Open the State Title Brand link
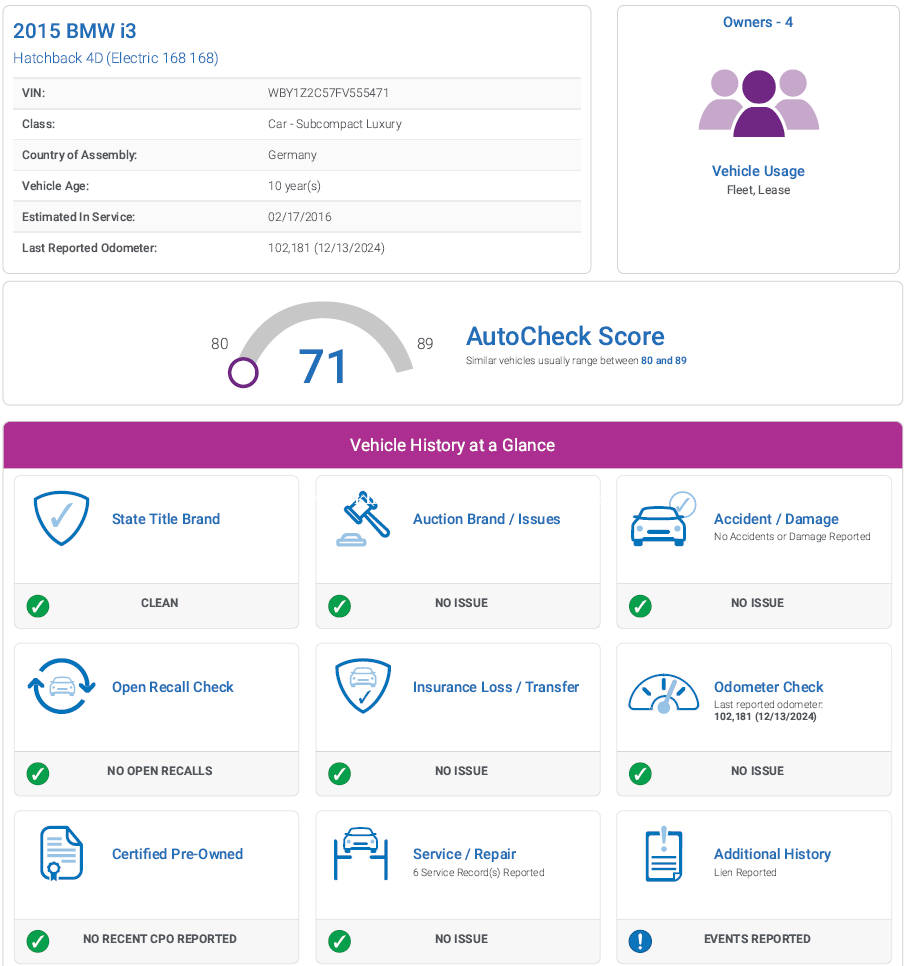The height and width of the screenshot is (966, 913). click(166, 519)
